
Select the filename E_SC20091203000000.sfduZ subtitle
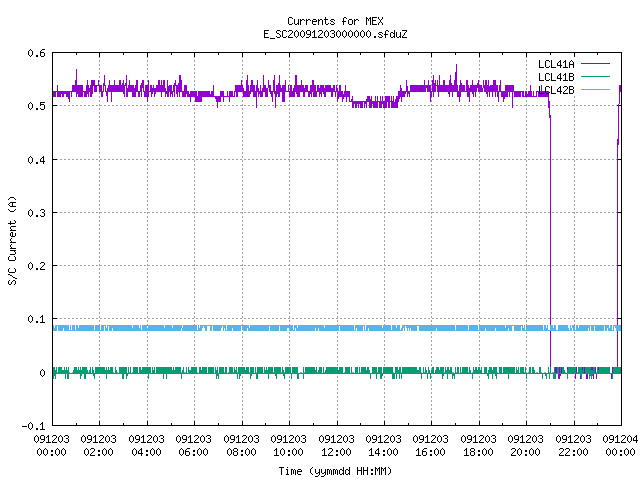coord(335,34)
